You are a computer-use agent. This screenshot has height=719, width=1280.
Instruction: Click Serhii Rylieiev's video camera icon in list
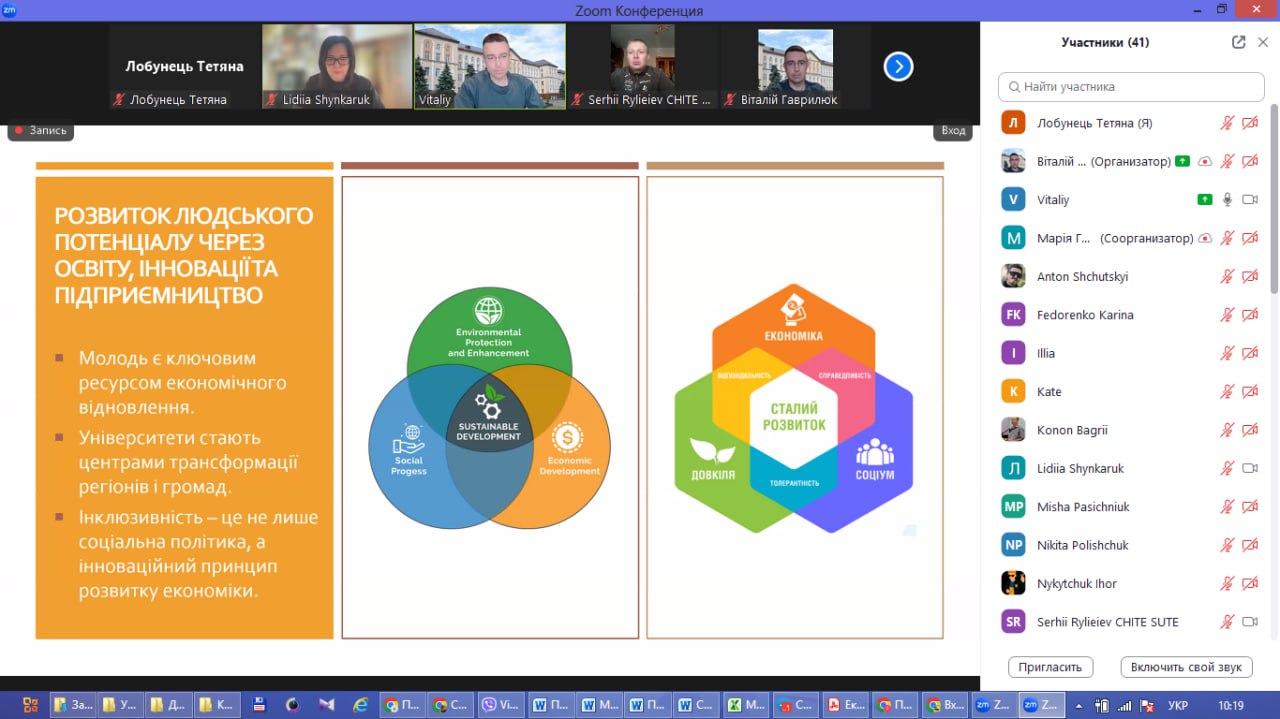pyautogui.click(x=1250, y=622)
